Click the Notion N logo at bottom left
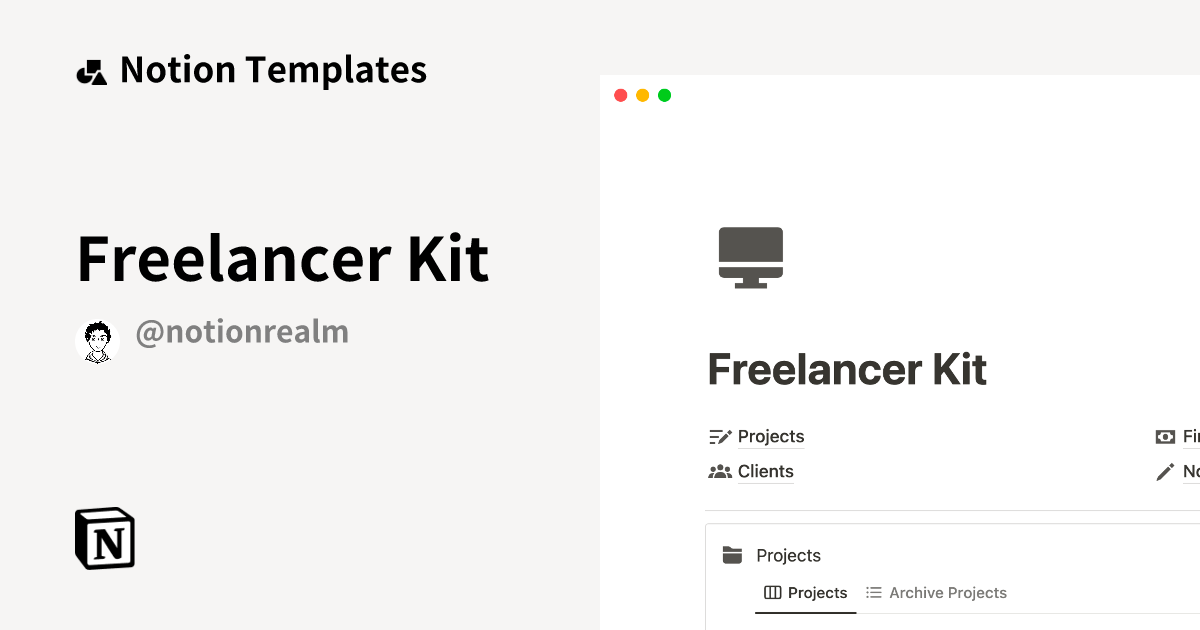 (104, 538)
